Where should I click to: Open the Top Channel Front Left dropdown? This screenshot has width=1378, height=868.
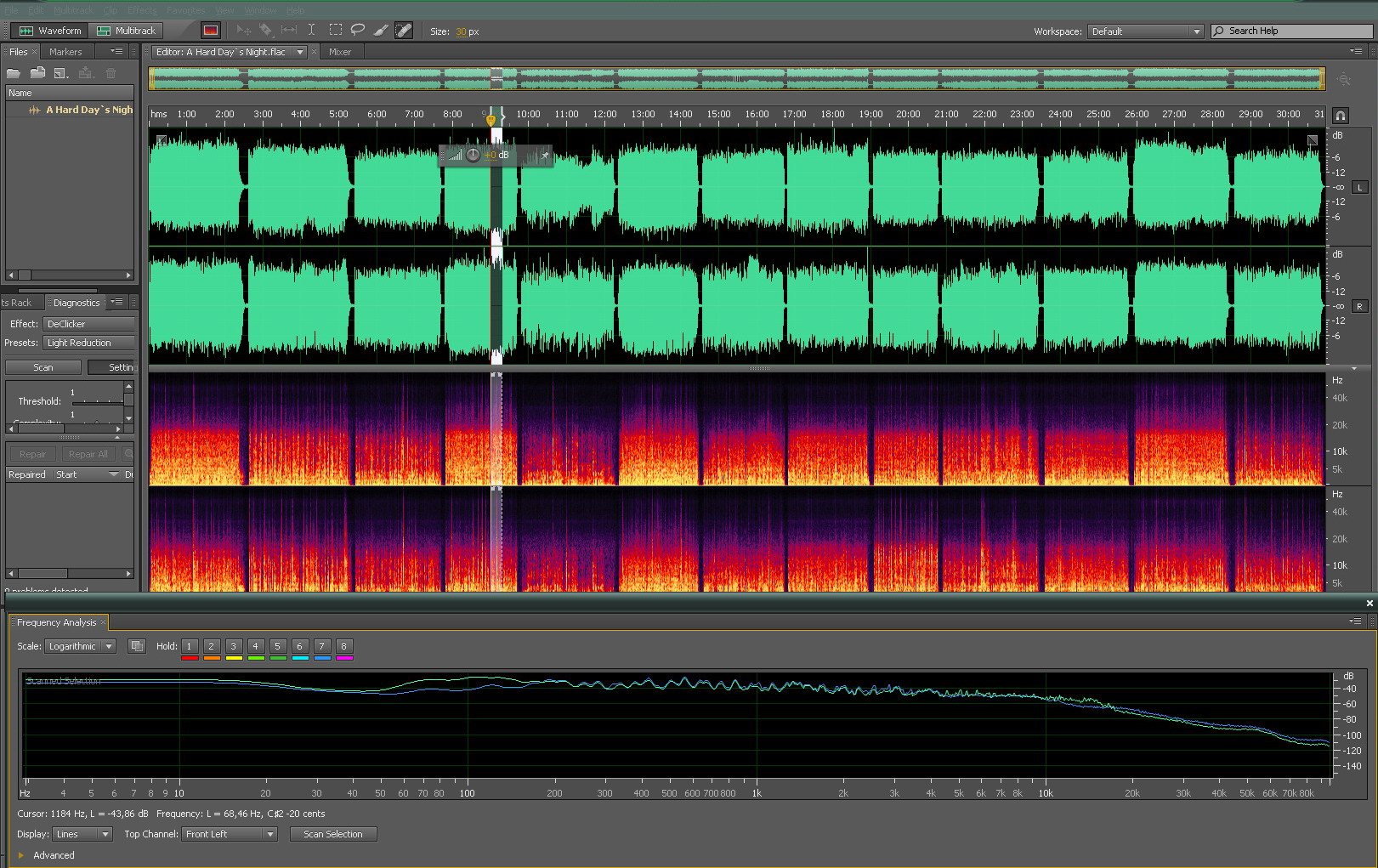230,834
